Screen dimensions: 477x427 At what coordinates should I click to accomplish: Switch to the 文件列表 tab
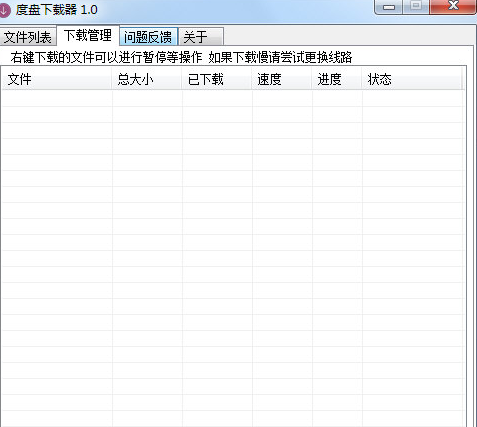point(28,37)
